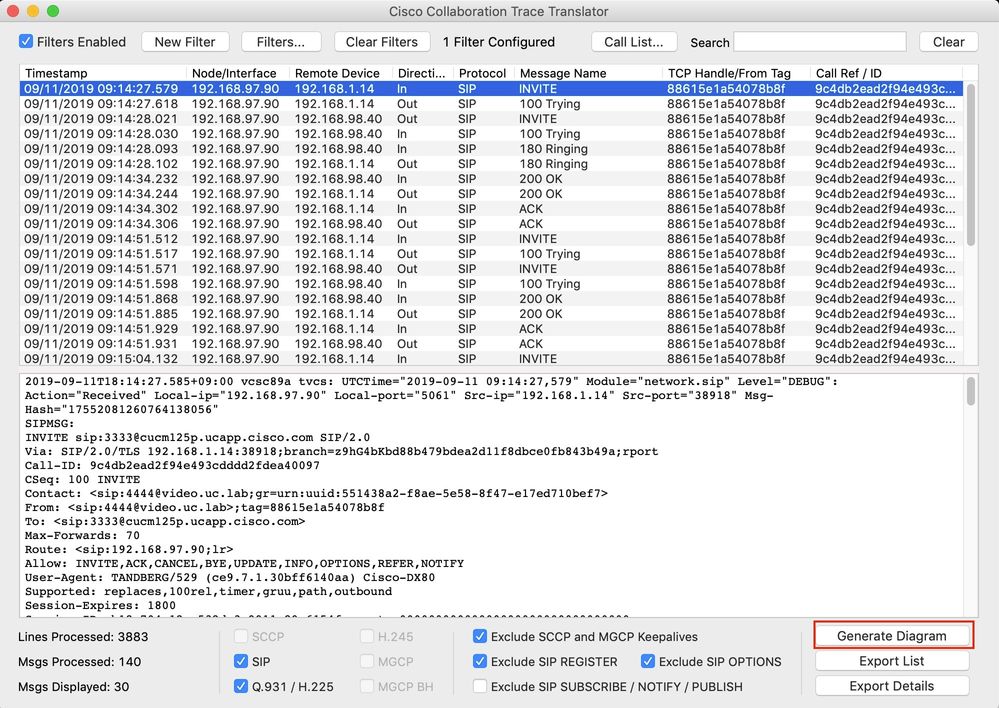Screen dimensions: 999x708
Task: Sort by Timestamp column header
Action: pos(103,73)
